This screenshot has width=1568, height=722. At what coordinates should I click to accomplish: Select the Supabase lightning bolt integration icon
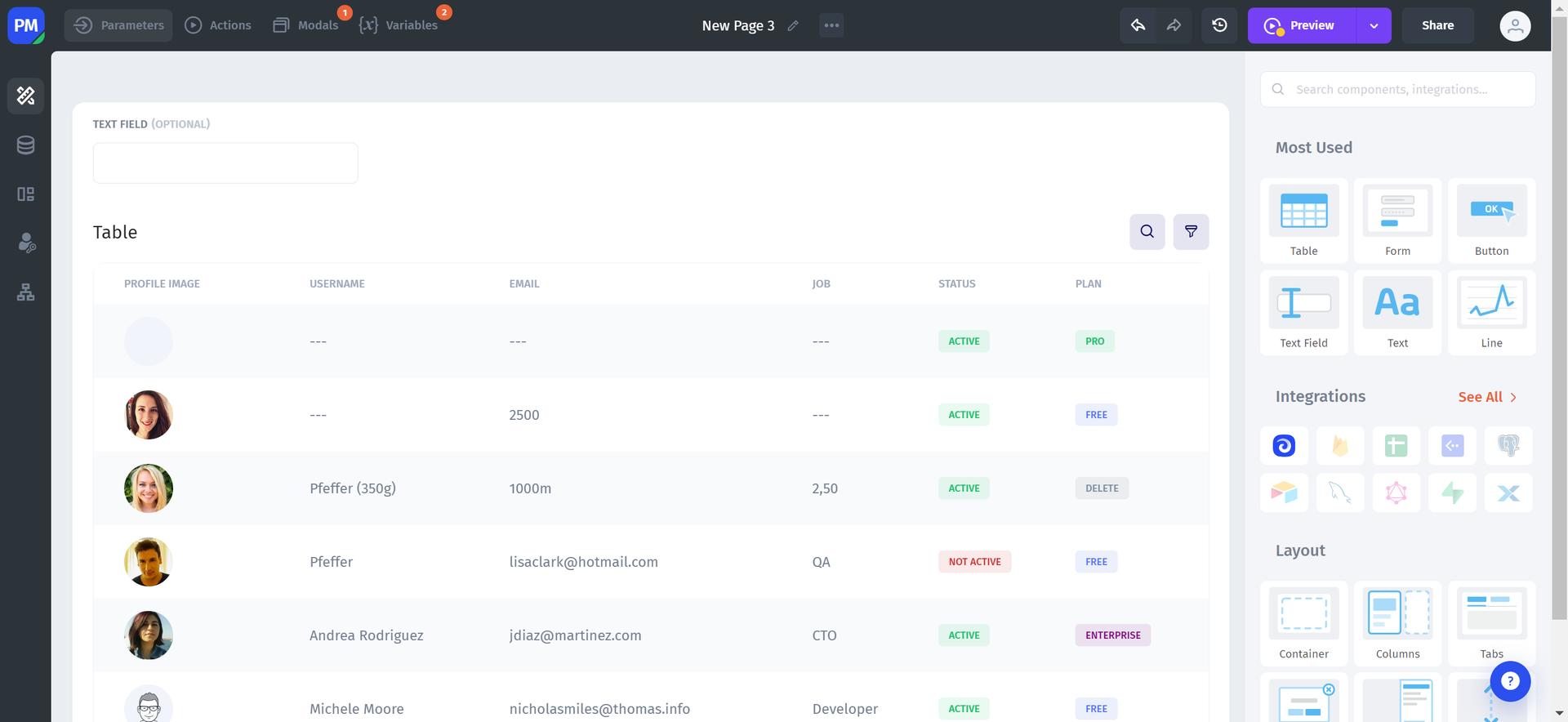pyautogui.click(x=1452, y=493)
